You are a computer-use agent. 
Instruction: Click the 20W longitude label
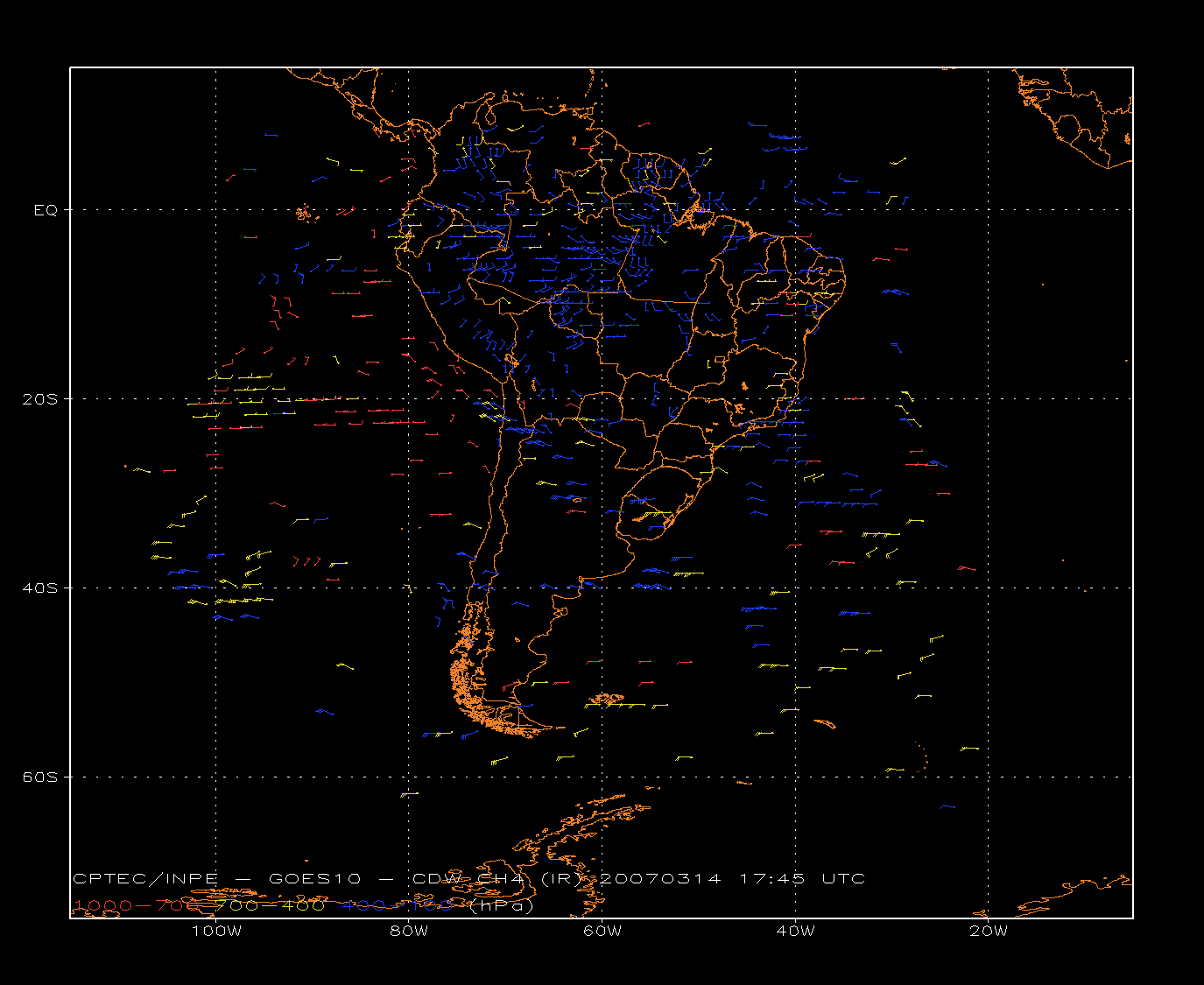[x=989, y=932]
